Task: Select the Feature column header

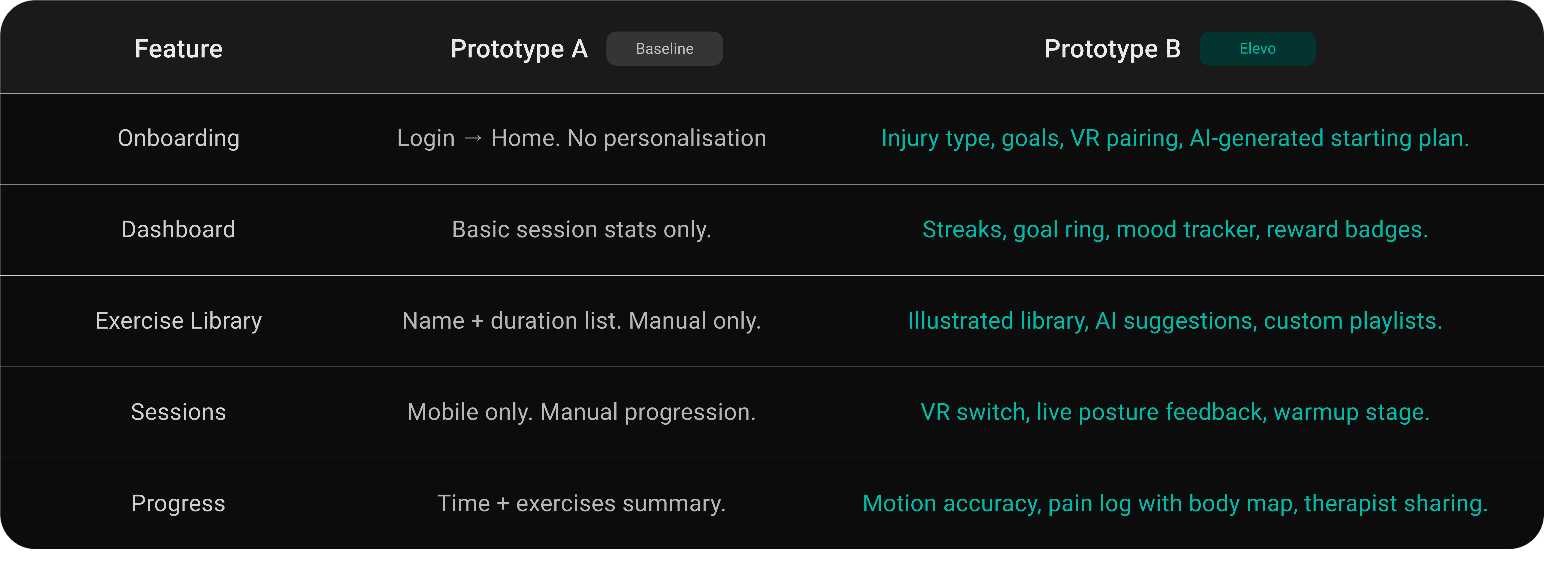Action: [x=178, y=49]
